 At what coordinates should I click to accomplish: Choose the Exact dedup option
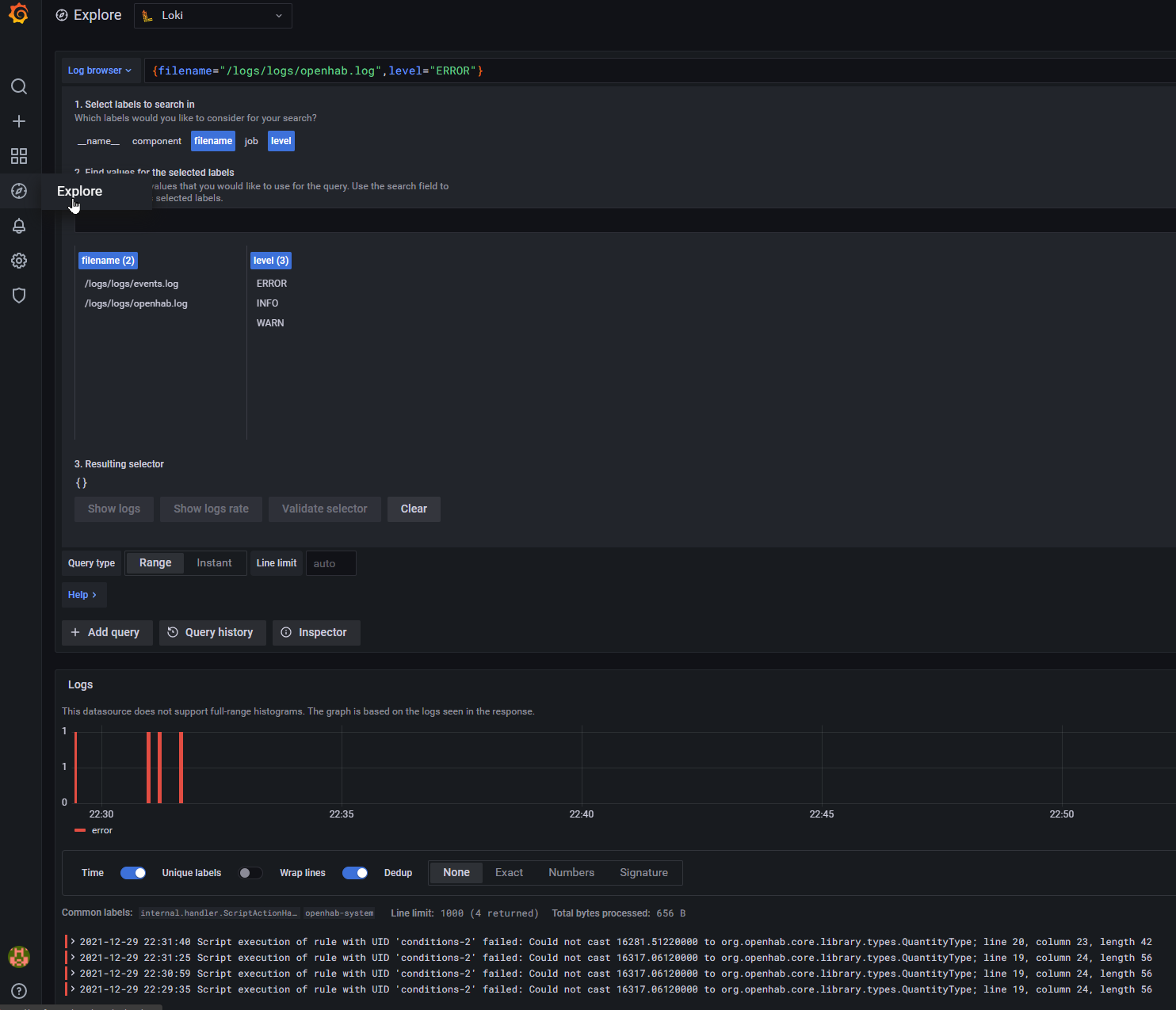[x=509, y=873]
